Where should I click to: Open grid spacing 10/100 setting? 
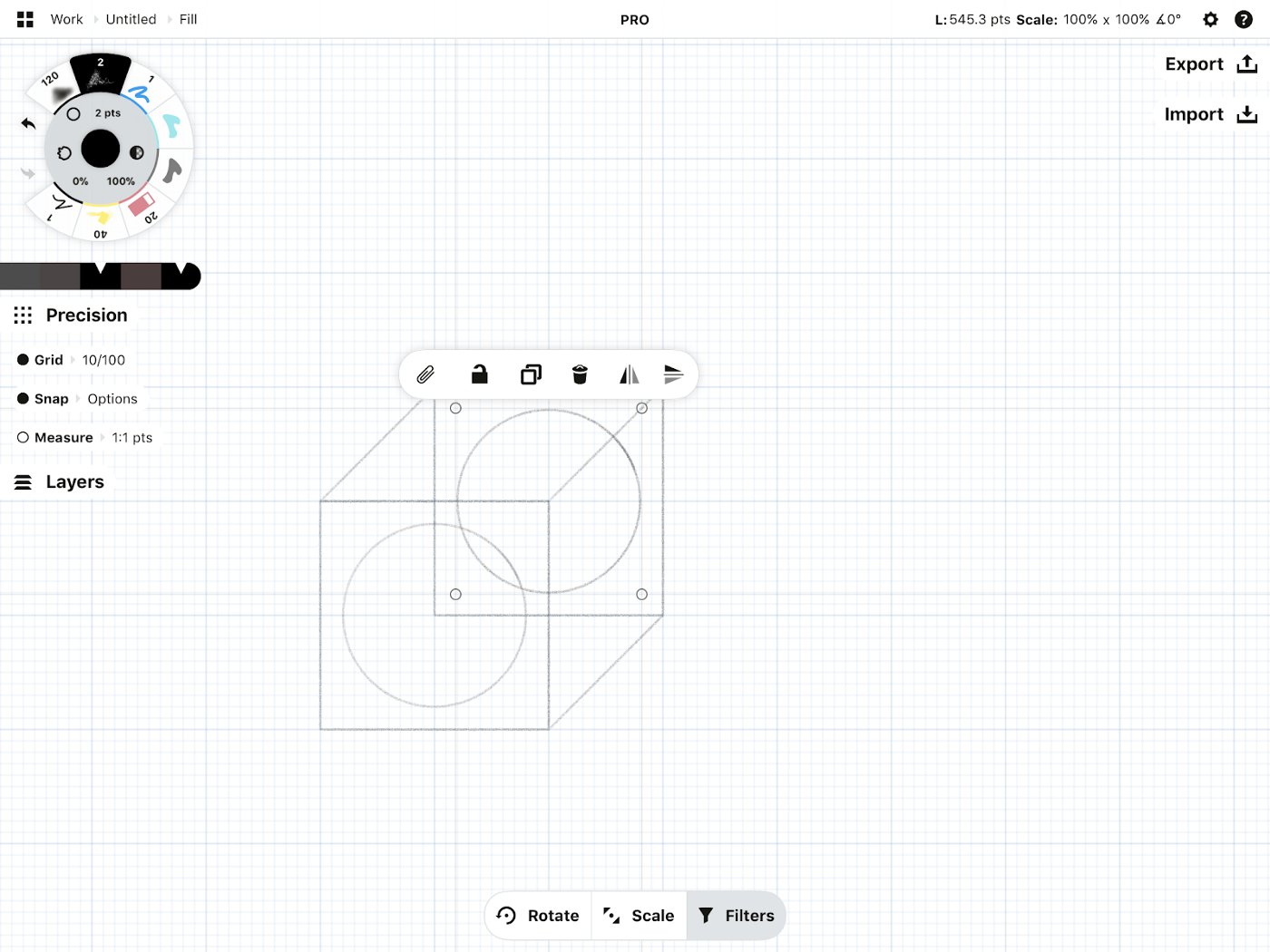[103, 360]
